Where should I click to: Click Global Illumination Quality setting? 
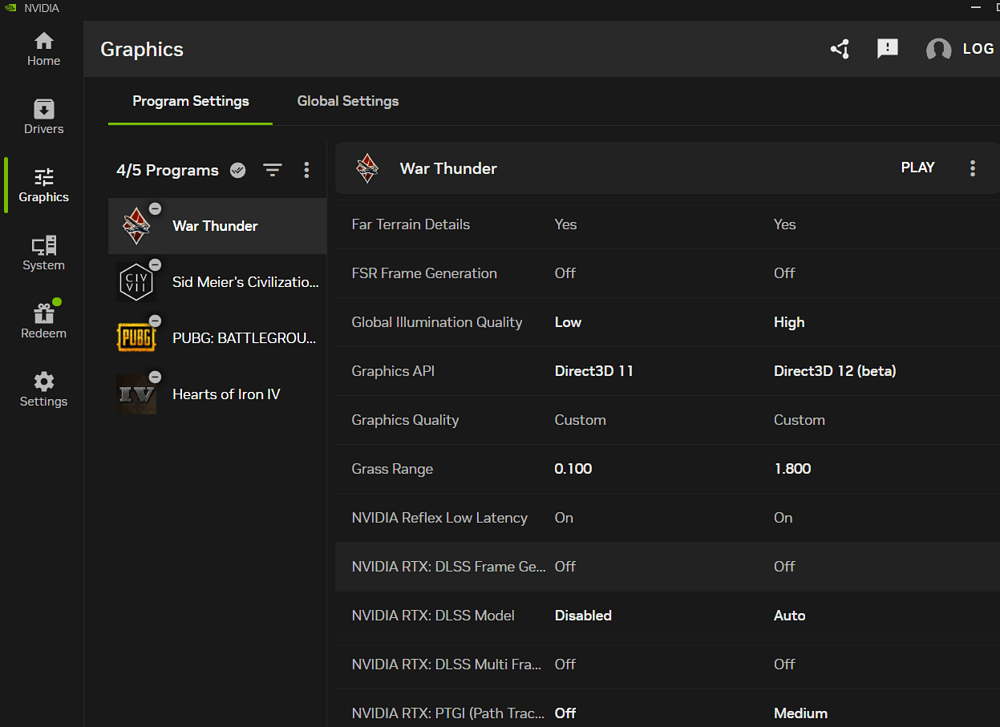point(437,323)
